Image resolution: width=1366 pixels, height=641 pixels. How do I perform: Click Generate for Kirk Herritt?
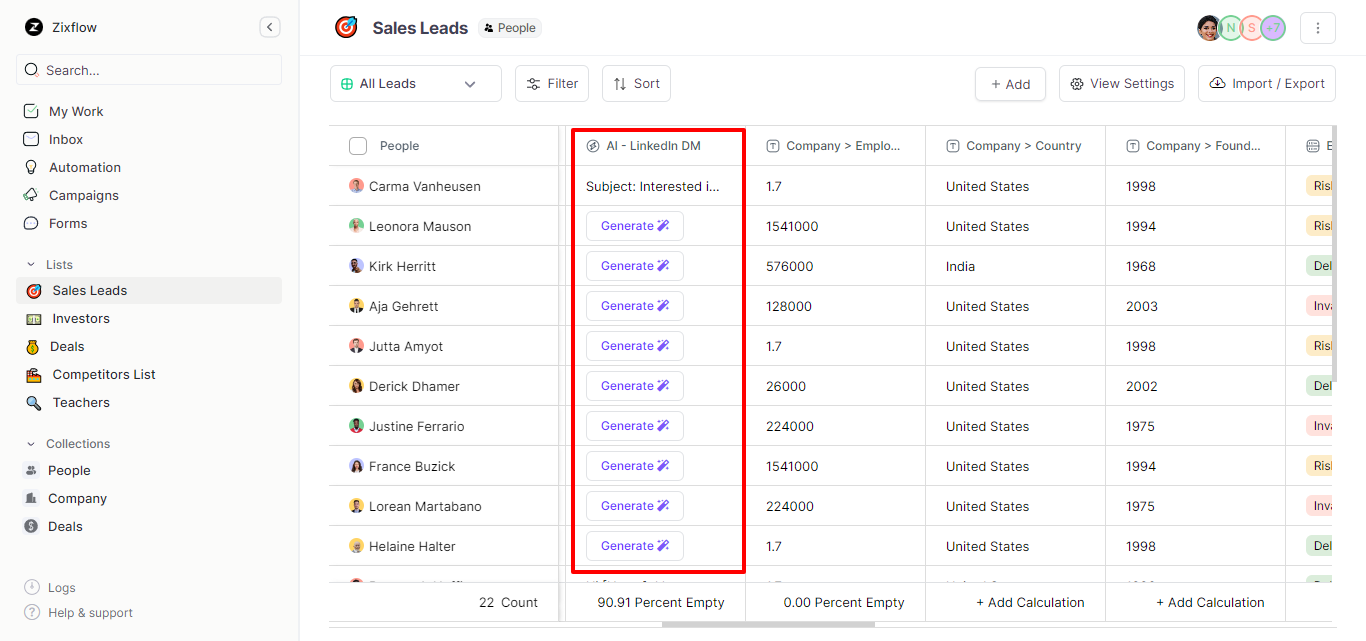point(634,265)
